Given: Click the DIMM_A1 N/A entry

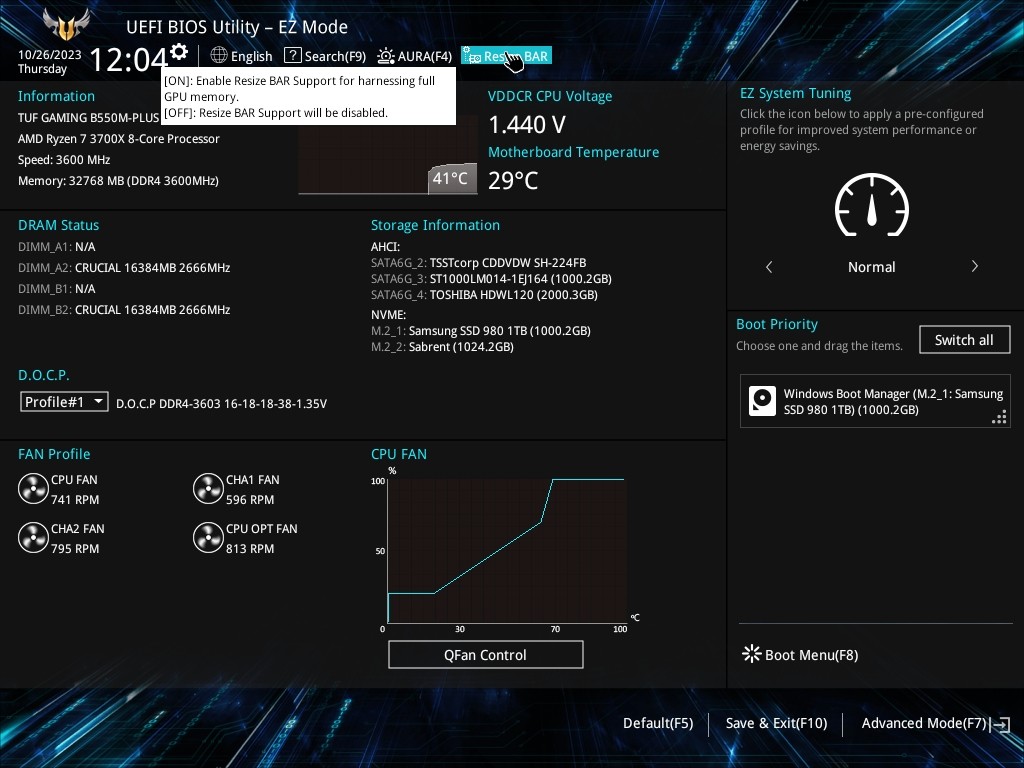Looking at the screenshot, I should [x=57, y=247].
